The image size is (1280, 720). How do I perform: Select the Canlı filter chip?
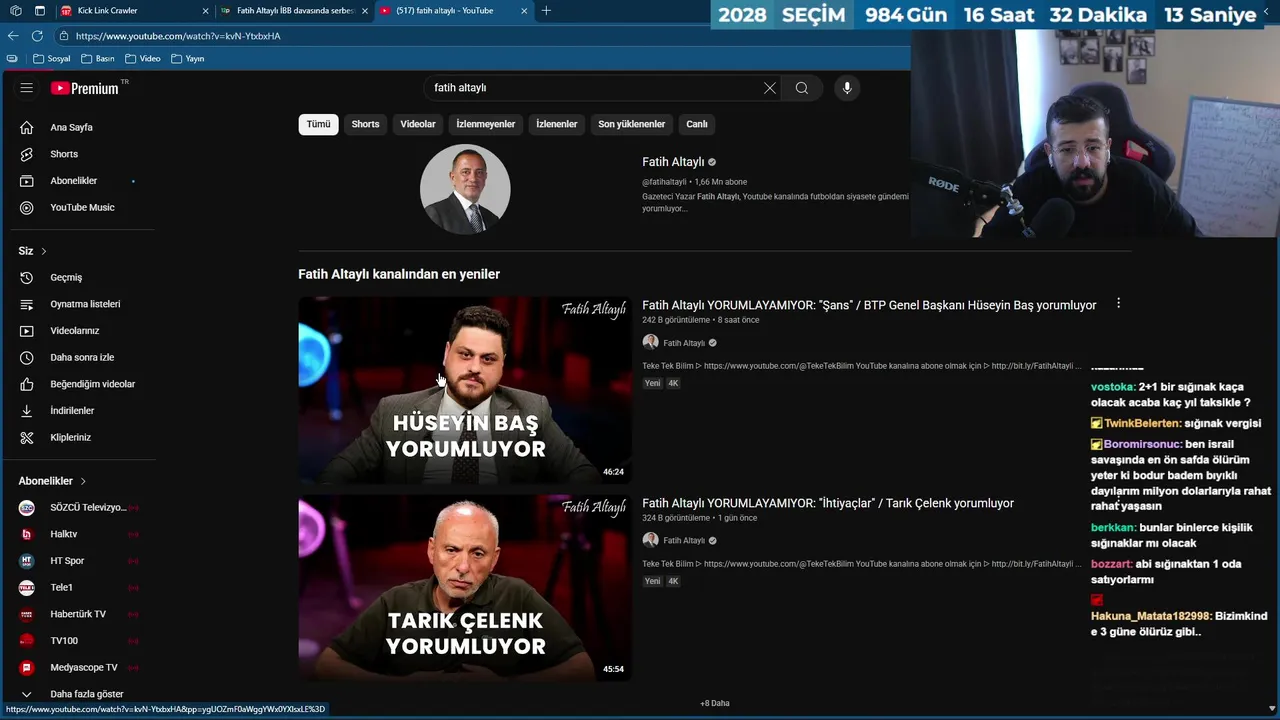tap(697, 124)
